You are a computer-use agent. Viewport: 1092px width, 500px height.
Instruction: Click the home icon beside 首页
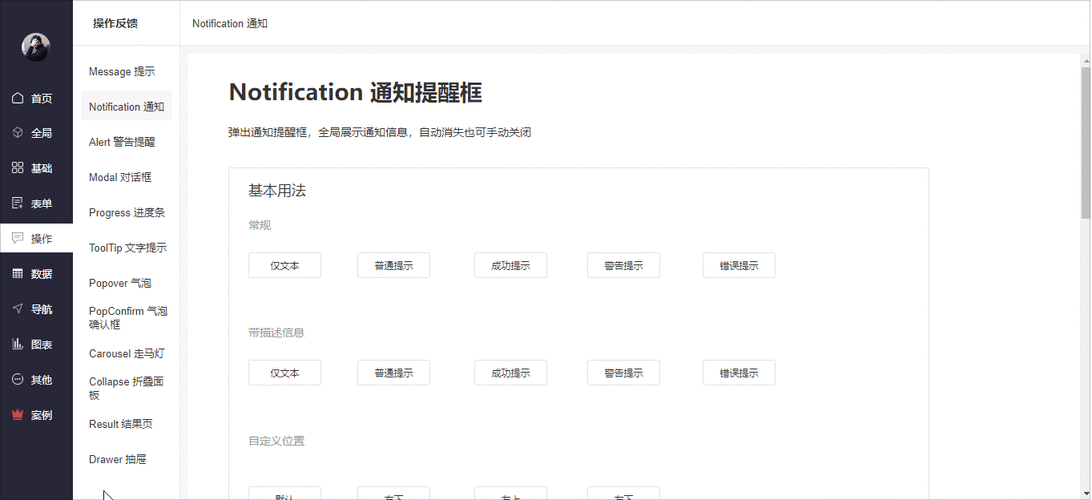(x=18, y=98)
